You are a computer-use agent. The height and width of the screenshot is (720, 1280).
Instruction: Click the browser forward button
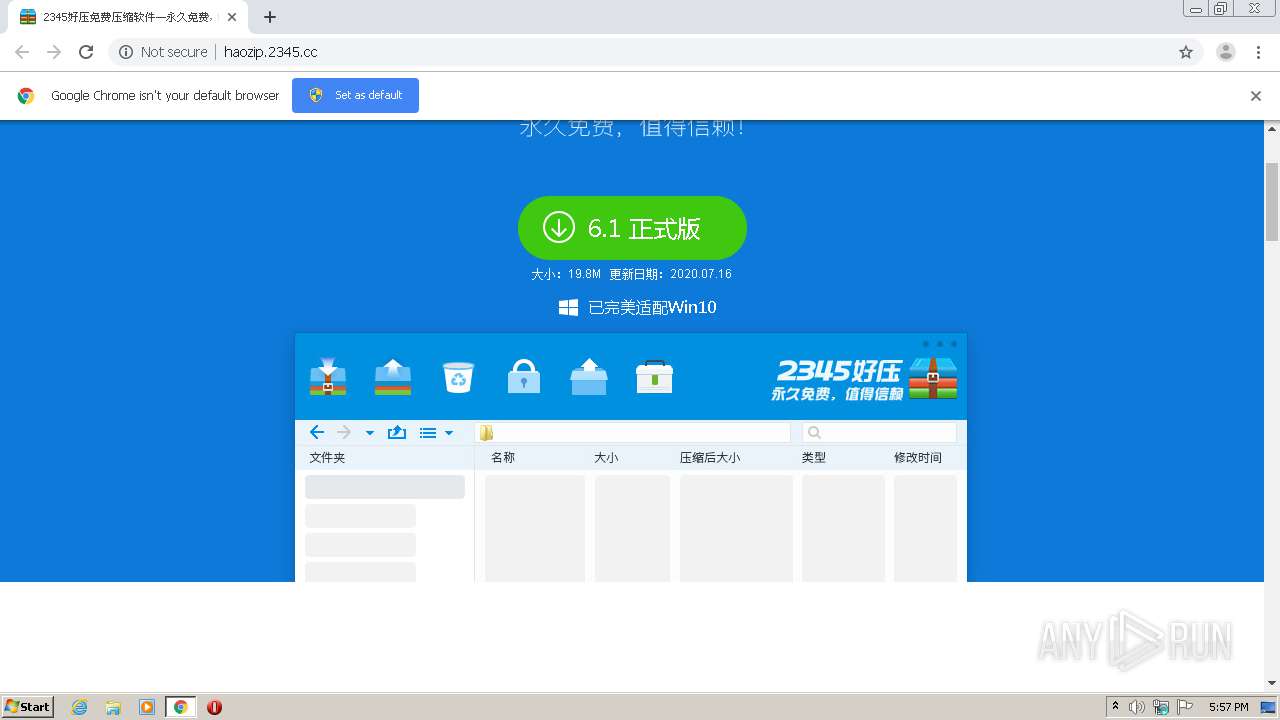point(54,52)
